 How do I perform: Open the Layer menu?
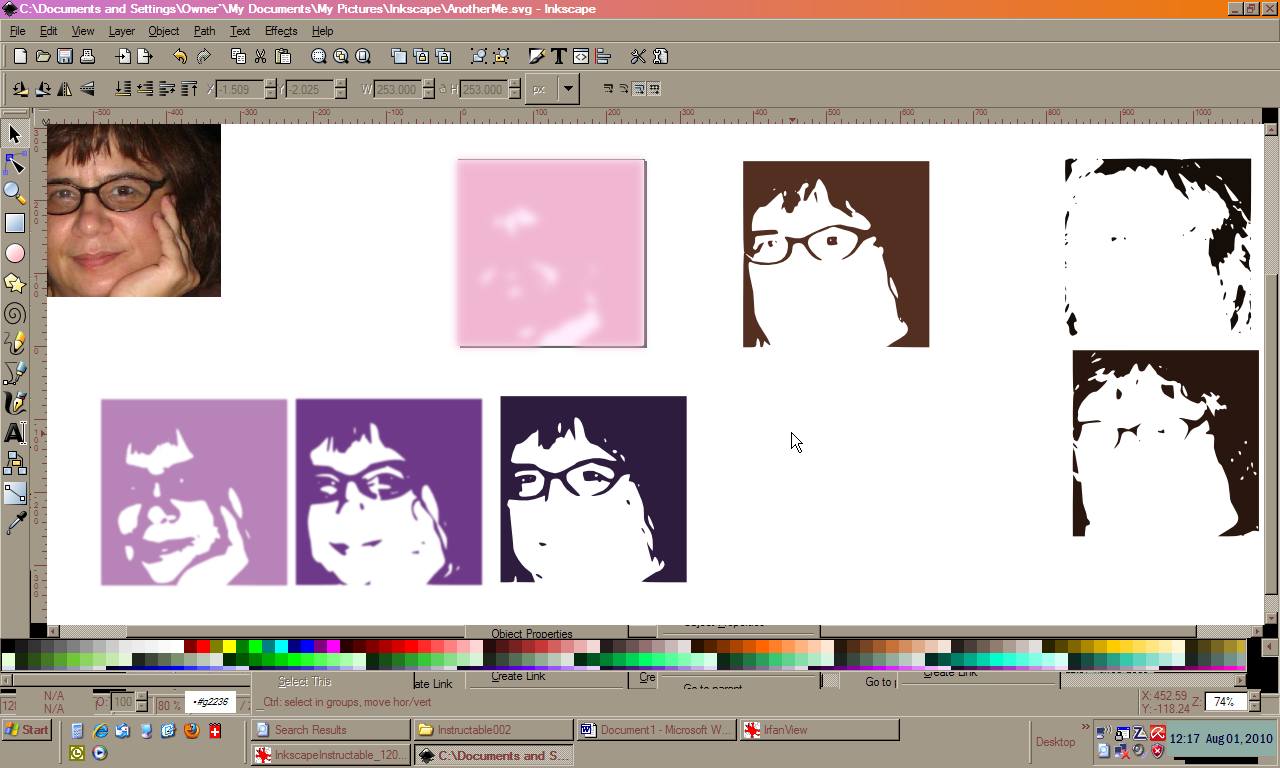pyautogui.click(x=121, y=31)
